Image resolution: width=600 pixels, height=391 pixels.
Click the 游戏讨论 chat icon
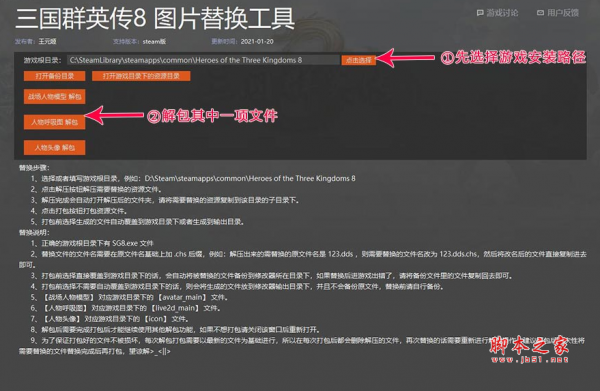pyautogui.click(x=480, y=13)
